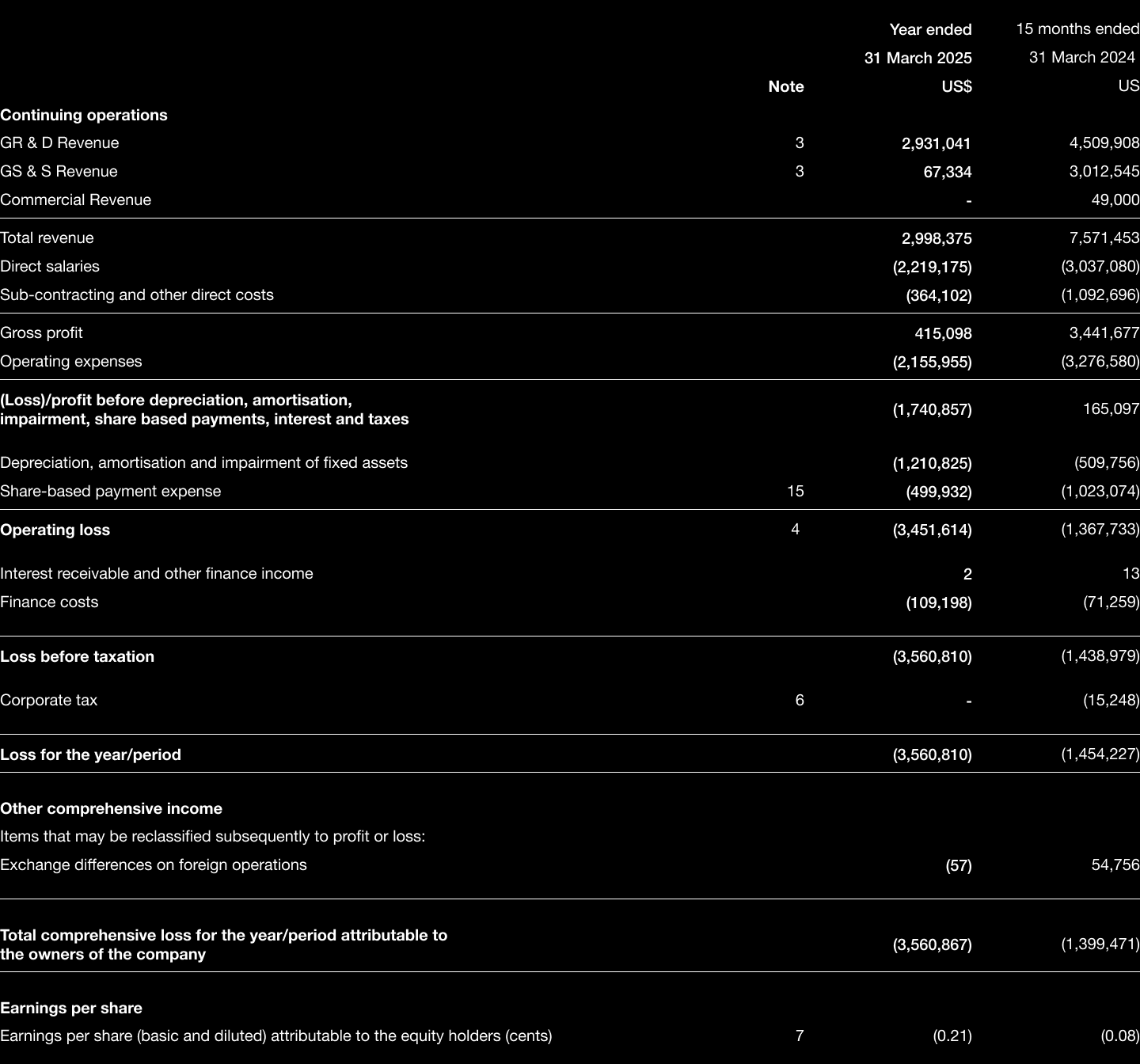Select 'Interest receivable and other finance income'
1140x1064 pixels.
(157, 574)
